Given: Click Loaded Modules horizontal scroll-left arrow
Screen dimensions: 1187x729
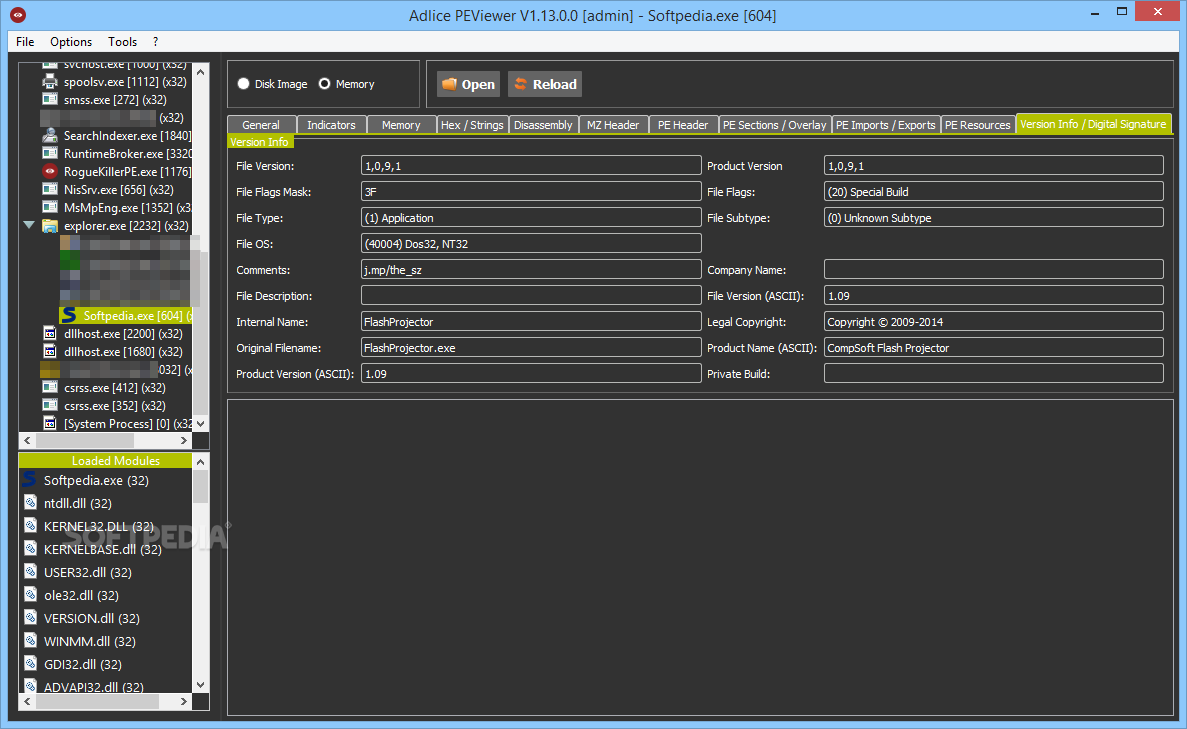Looking at the screenshot, I should tap(28, 702).
